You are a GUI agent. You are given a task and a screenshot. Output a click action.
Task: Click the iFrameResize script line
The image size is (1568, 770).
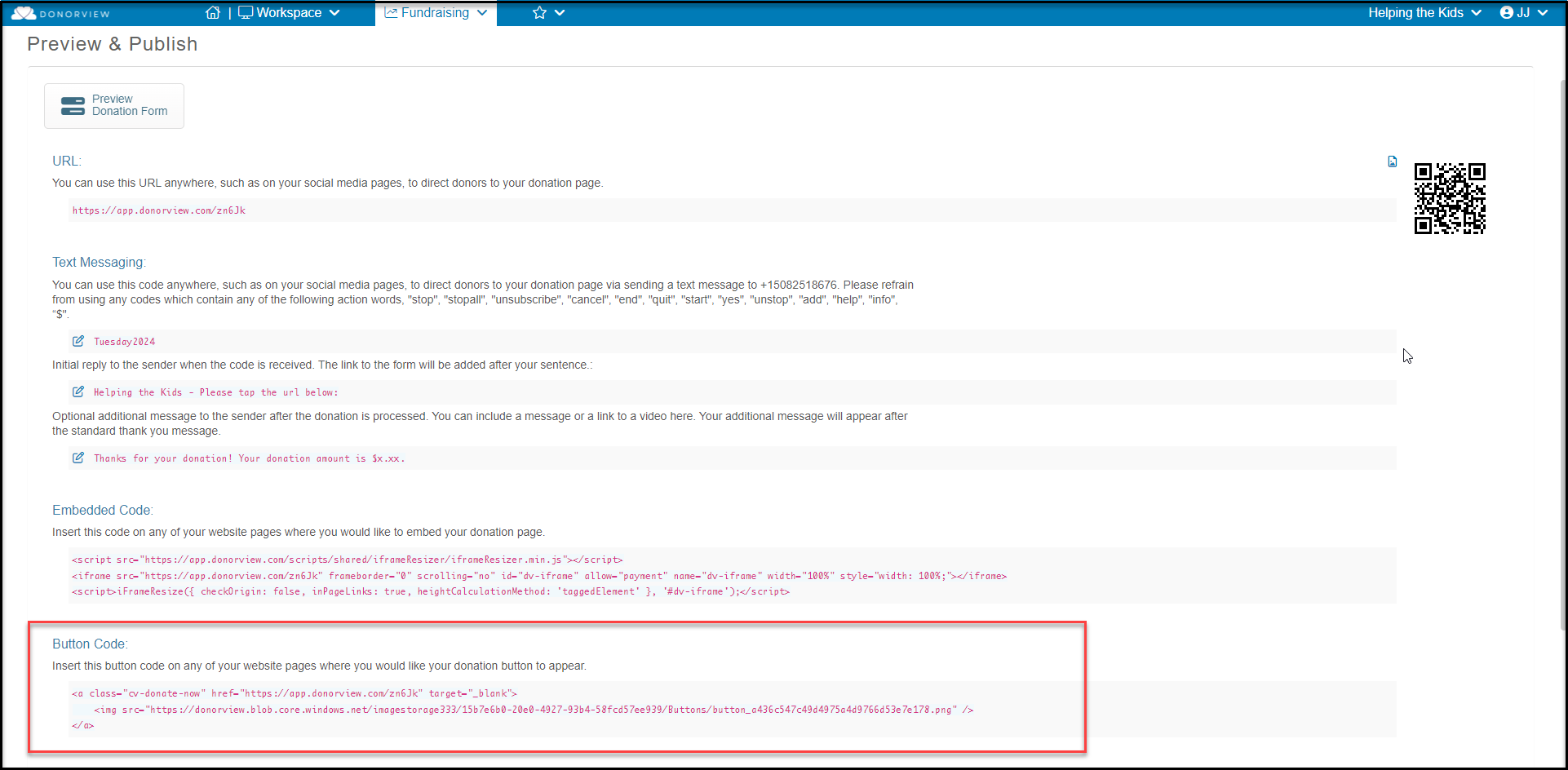[431, 591]
